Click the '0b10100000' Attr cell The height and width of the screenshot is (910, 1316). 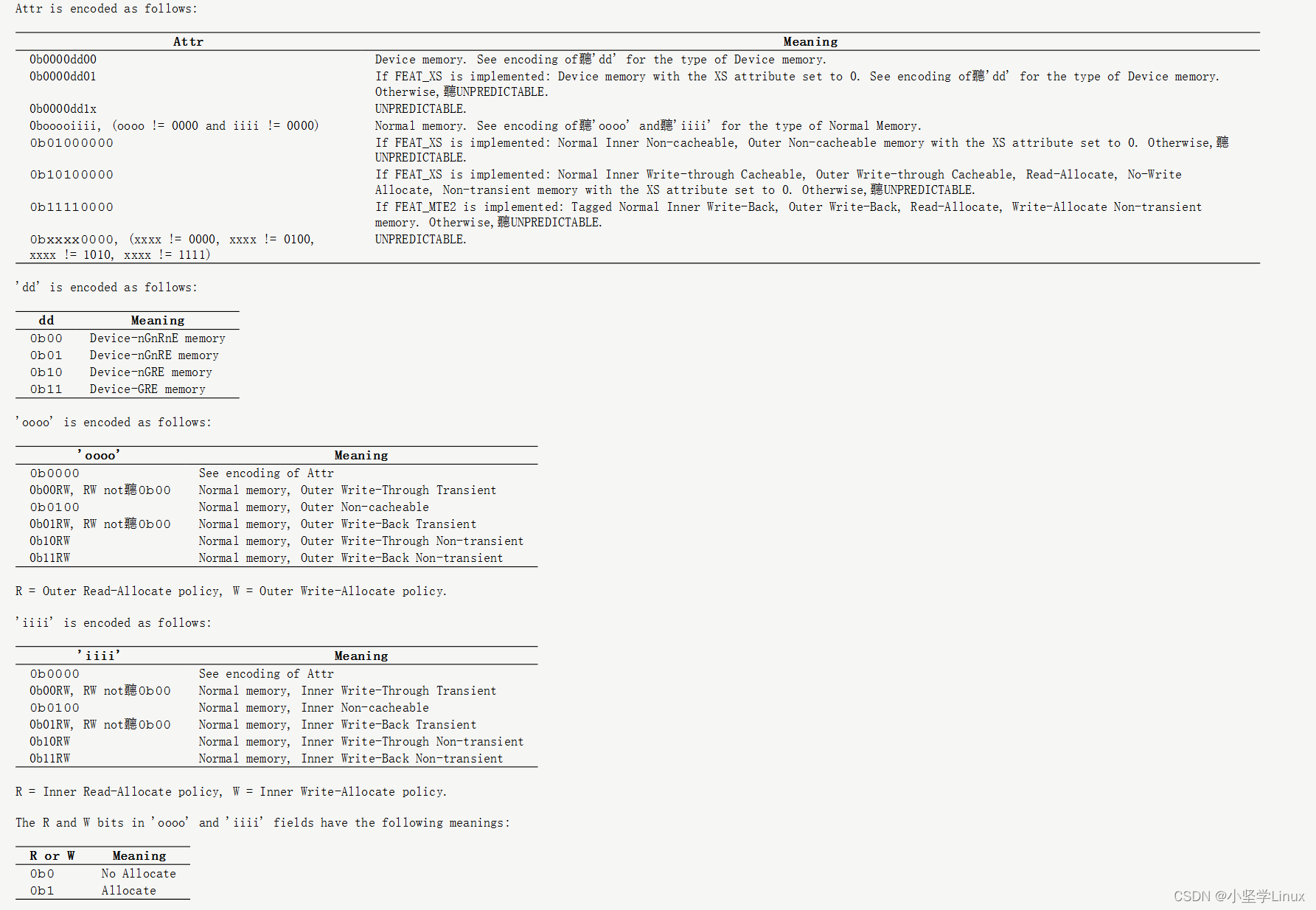72,175
